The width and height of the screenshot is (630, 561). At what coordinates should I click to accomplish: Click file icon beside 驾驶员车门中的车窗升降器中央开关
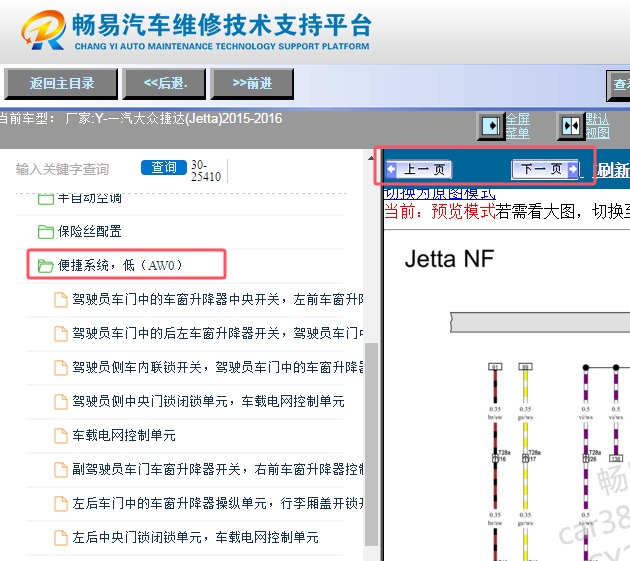(x=61, y=300)
